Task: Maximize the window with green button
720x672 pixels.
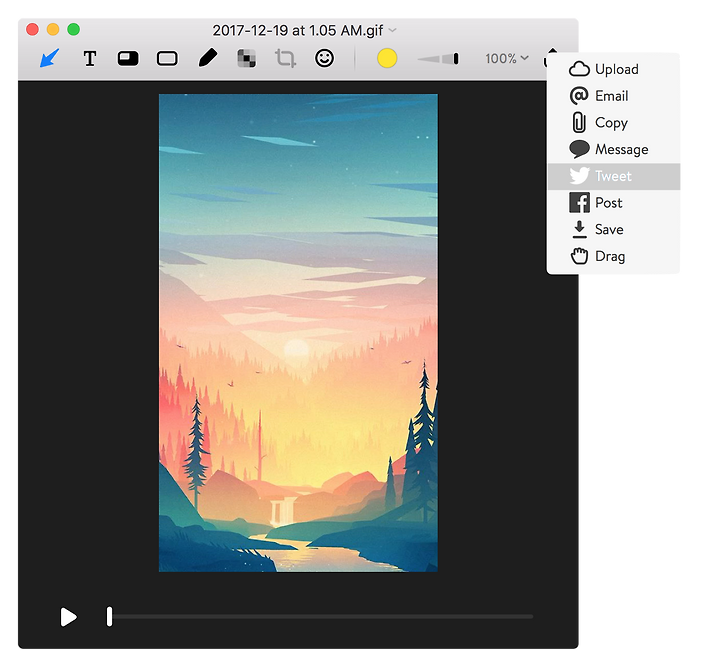Action: (x=73, y=29)
